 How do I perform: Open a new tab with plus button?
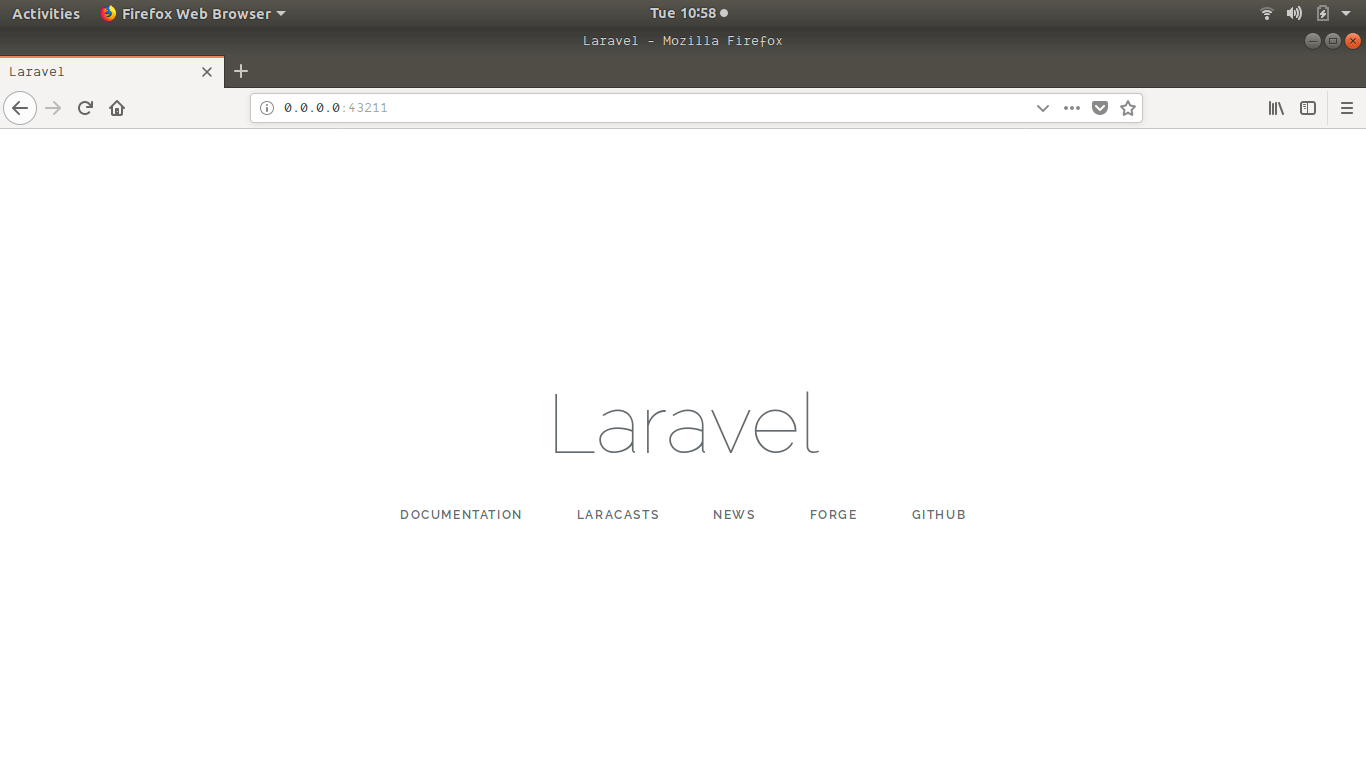[241, 71]
